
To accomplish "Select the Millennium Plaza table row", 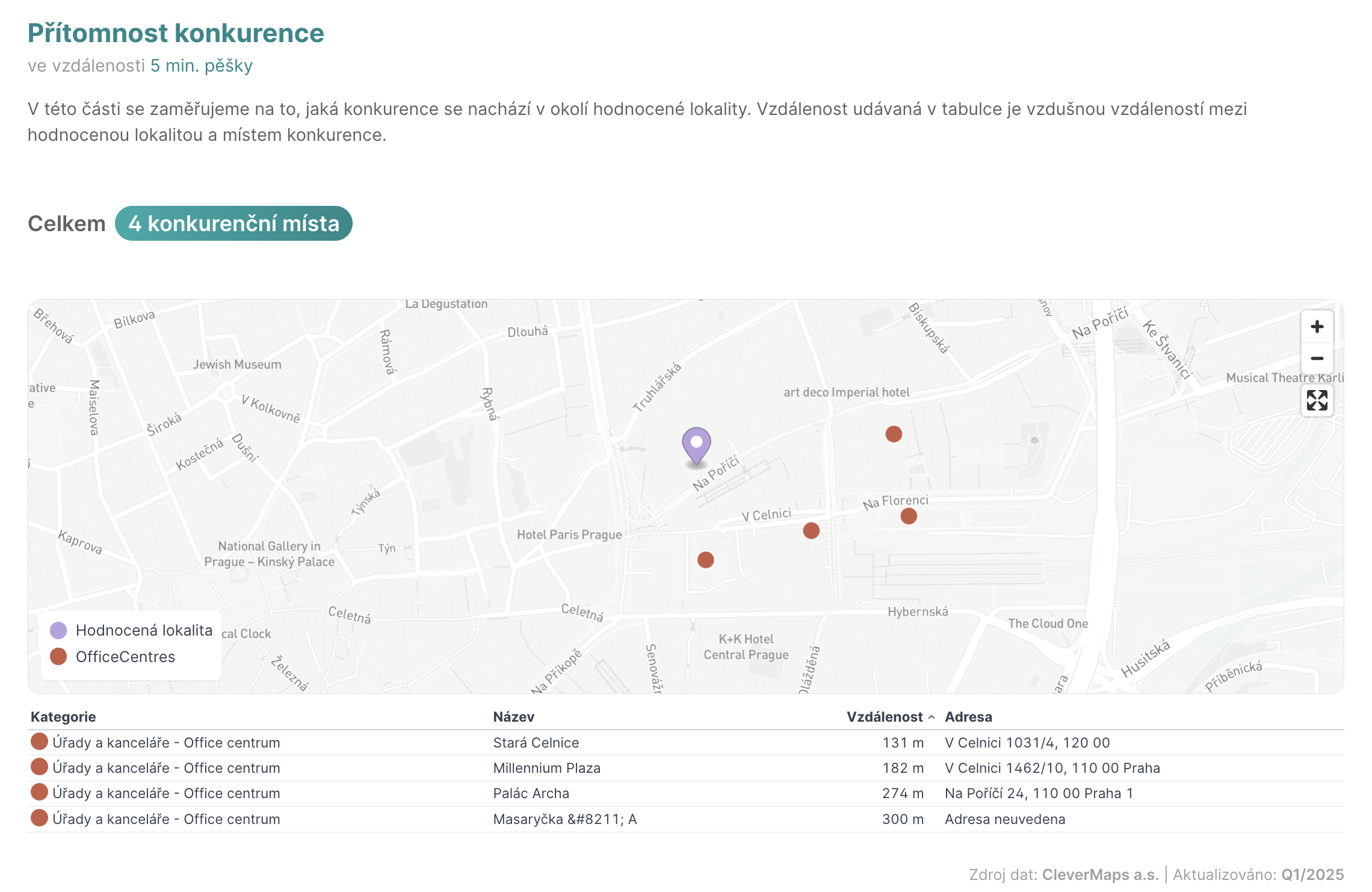I will [546, 768].
